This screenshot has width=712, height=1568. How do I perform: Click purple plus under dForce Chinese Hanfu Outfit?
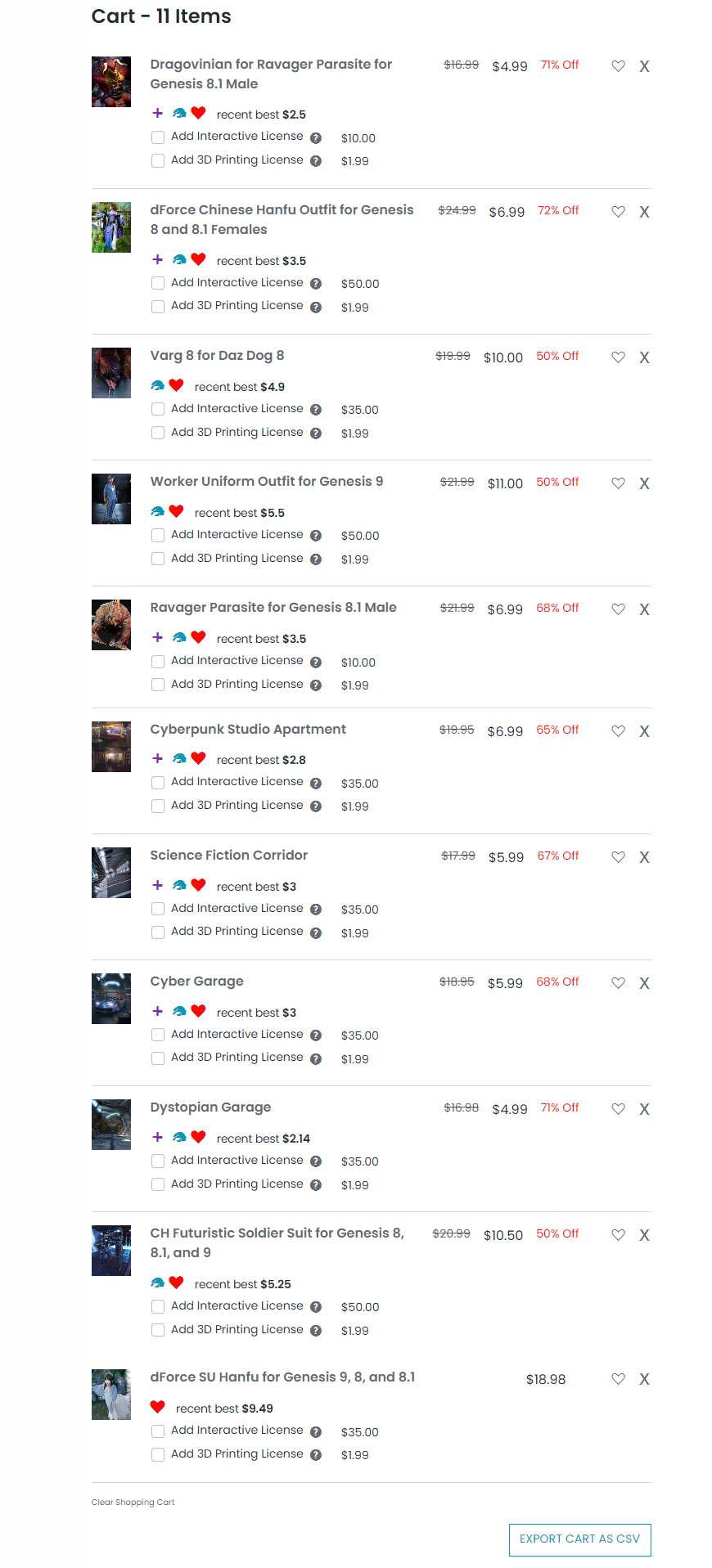pos(158,259)
